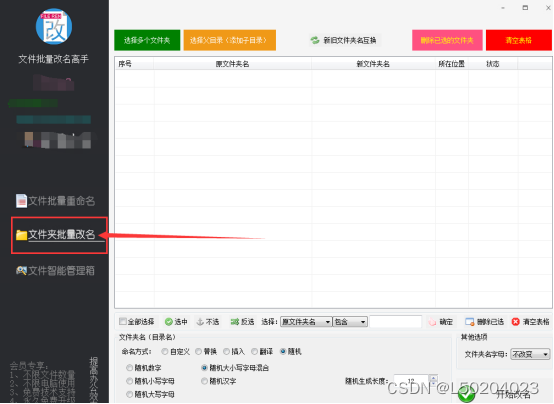Click the red 清空表格 button at the top
This screenshot has height=404, width=554.
[x=519, y=40]
